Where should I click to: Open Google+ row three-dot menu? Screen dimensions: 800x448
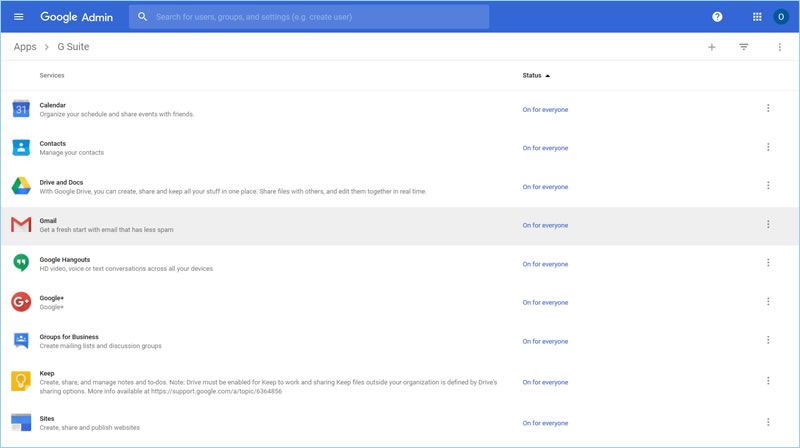tap(768, 302)
